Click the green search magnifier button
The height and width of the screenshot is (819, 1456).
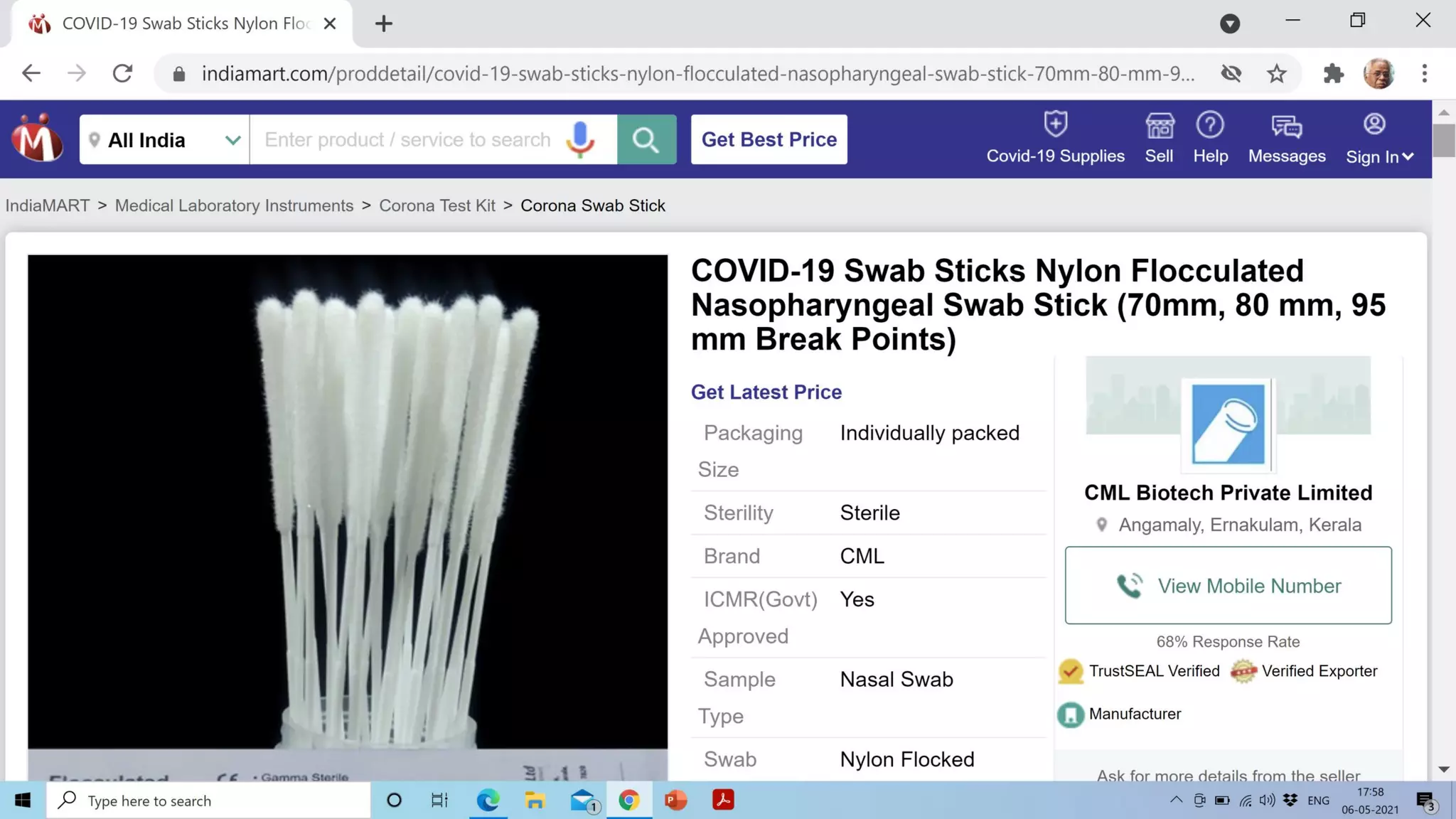click(646, 139)
